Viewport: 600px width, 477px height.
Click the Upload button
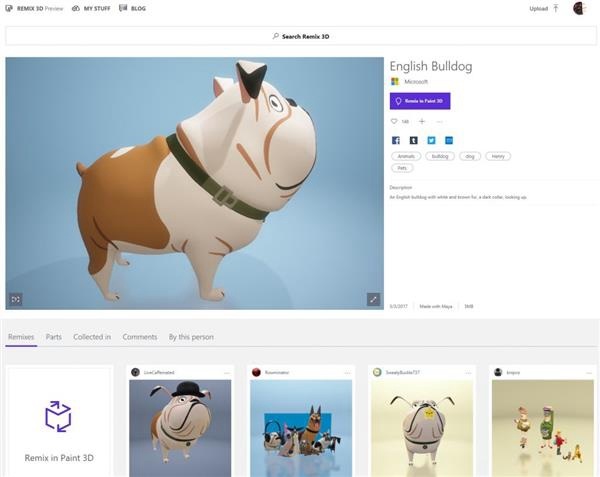pyautogui.click(x=544, y=8)
